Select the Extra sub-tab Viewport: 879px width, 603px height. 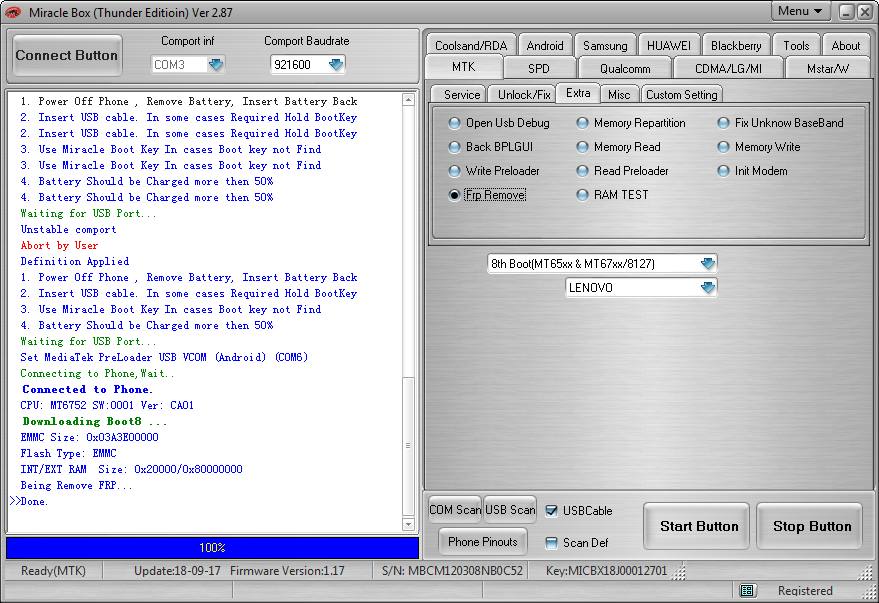coord(578,93)
